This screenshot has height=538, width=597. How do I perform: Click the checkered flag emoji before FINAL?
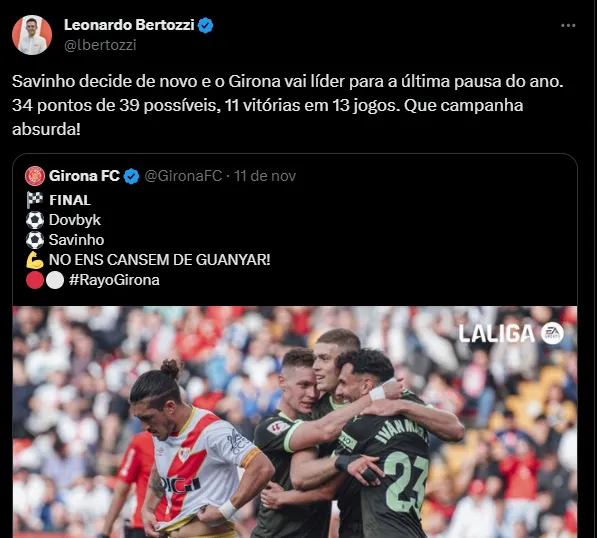click(x=35, y=200)
